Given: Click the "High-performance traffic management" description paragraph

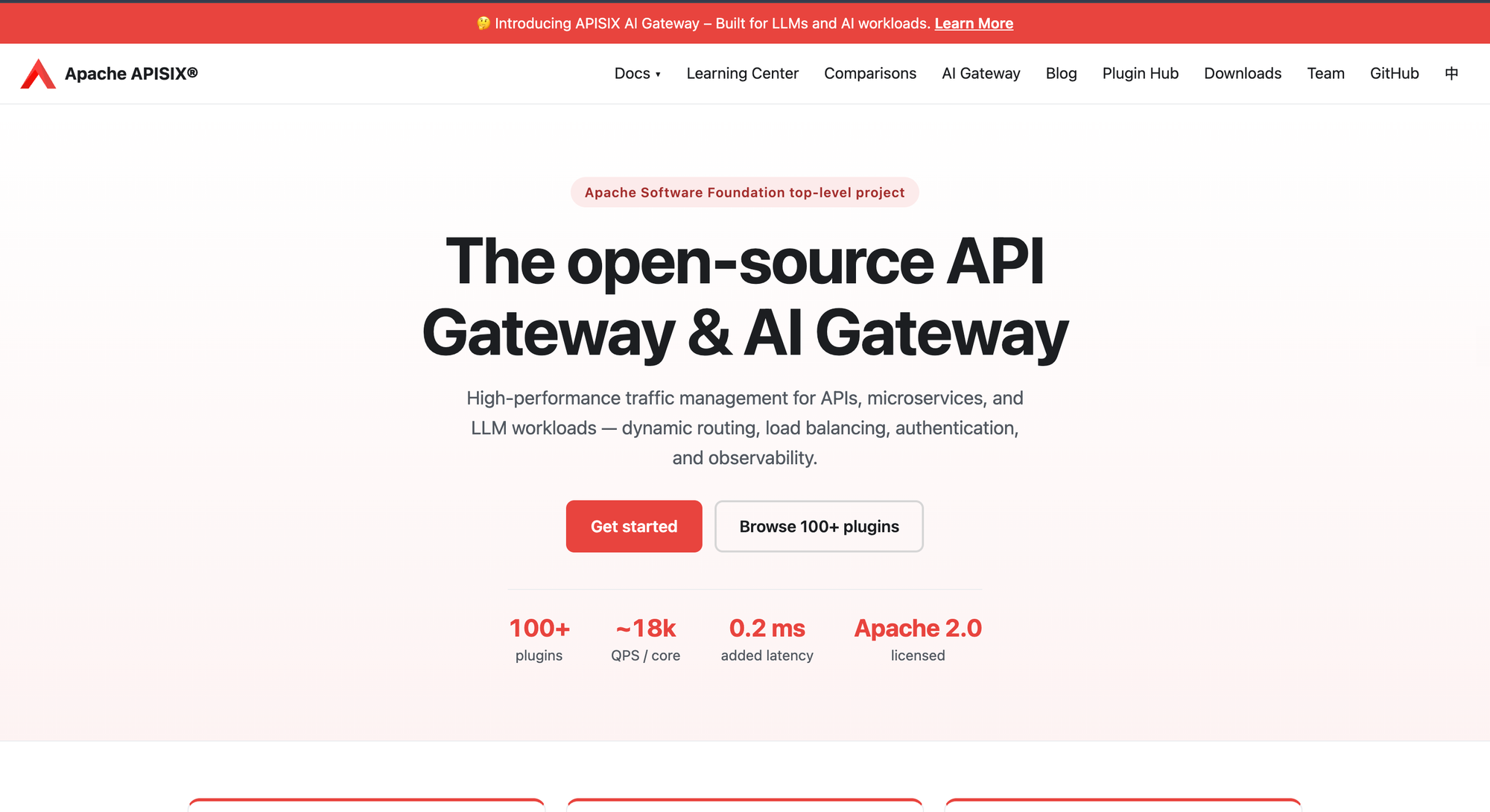Looking at the screenshot, I should click(x=745, y=428).
